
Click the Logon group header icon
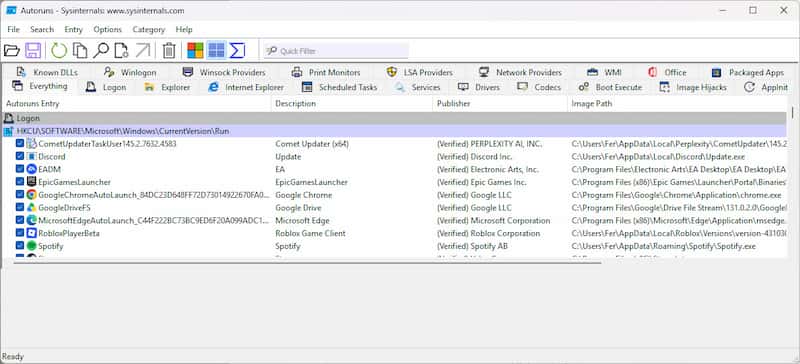8,118
